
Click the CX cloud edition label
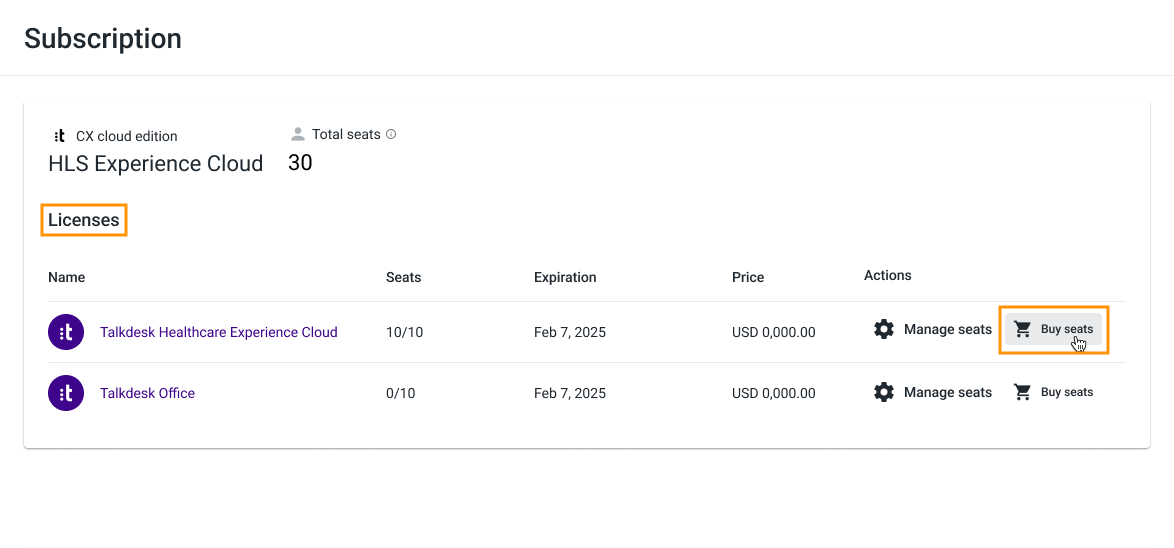127,136
